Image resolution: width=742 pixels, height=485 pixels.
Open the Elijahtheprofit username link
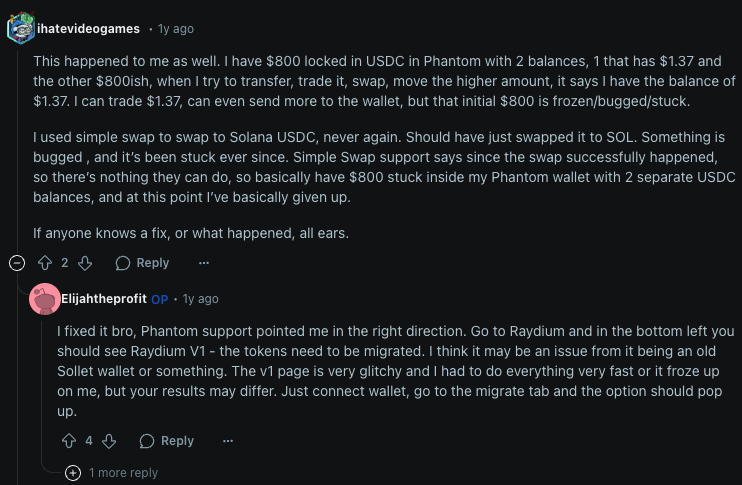104,299
